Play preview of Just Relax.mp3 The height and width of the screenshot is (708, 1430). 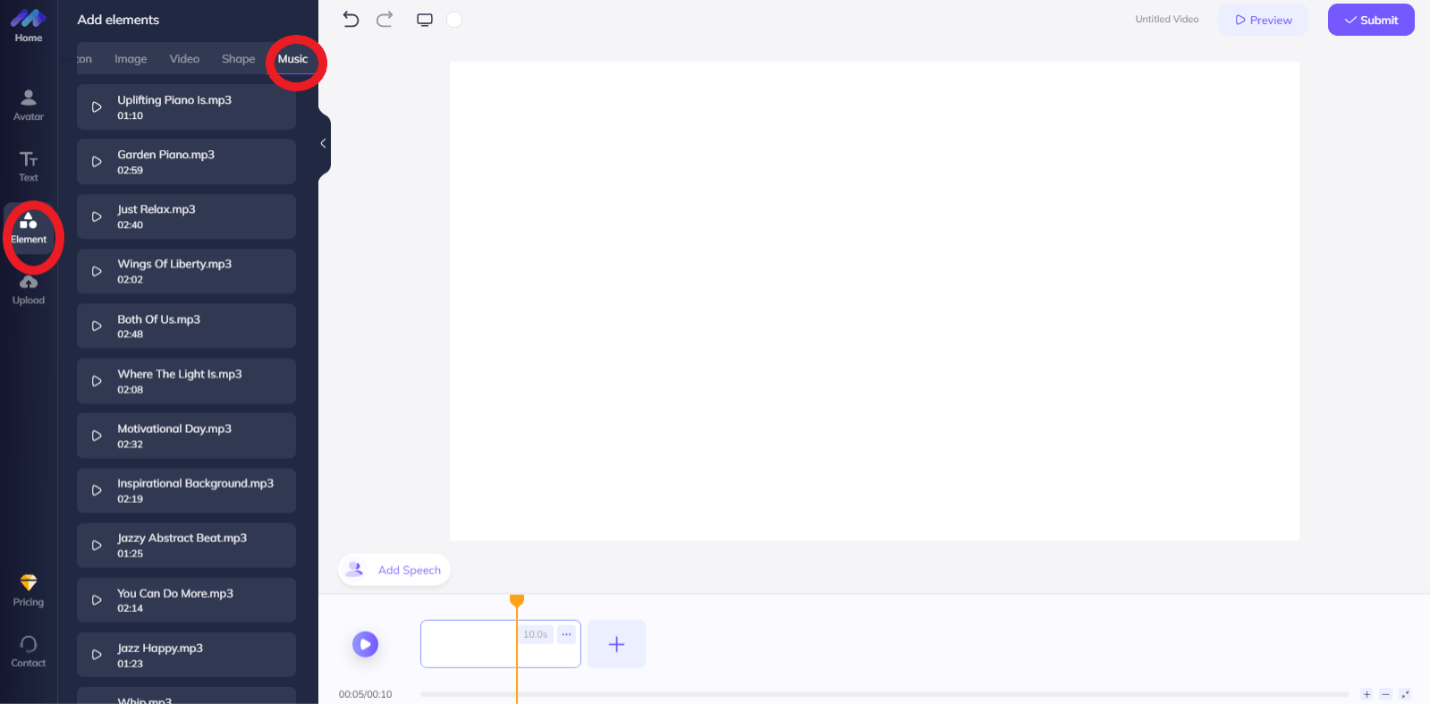pos(97,217)
